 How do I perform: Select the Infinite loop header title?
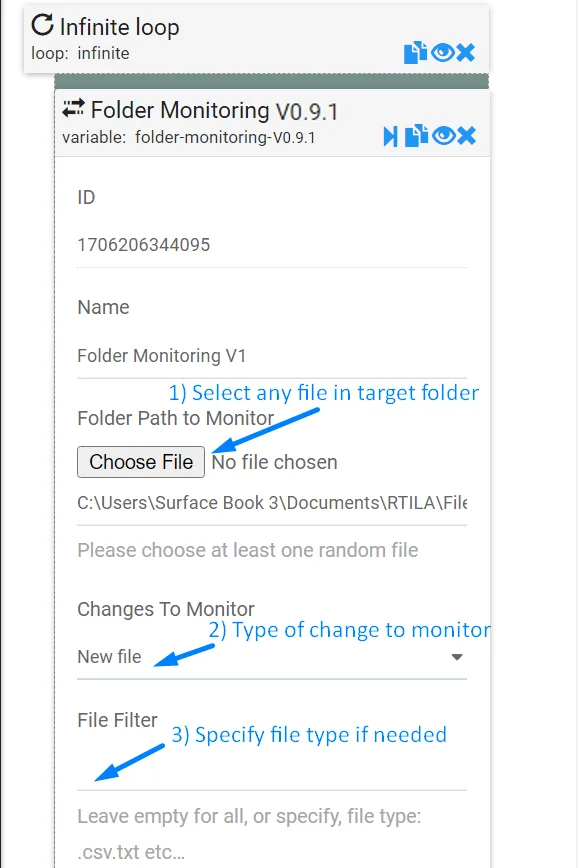pyautogui.click(x=119, y=27)
